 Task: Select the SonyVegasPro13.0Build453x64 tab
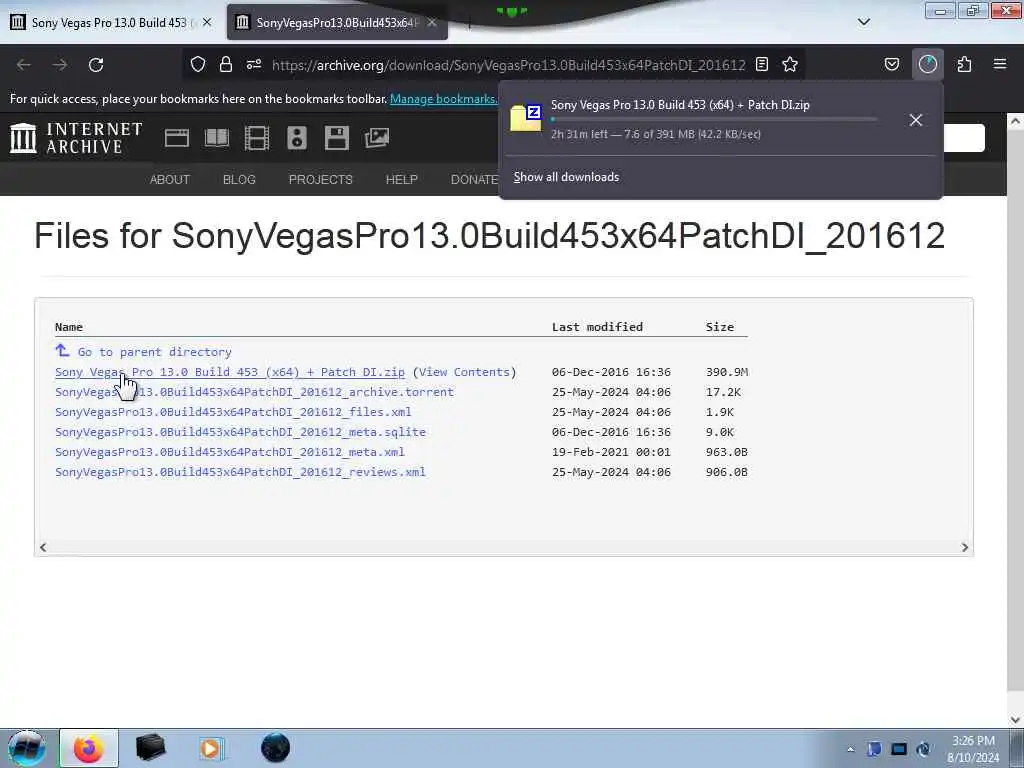(x=337, y=22)
